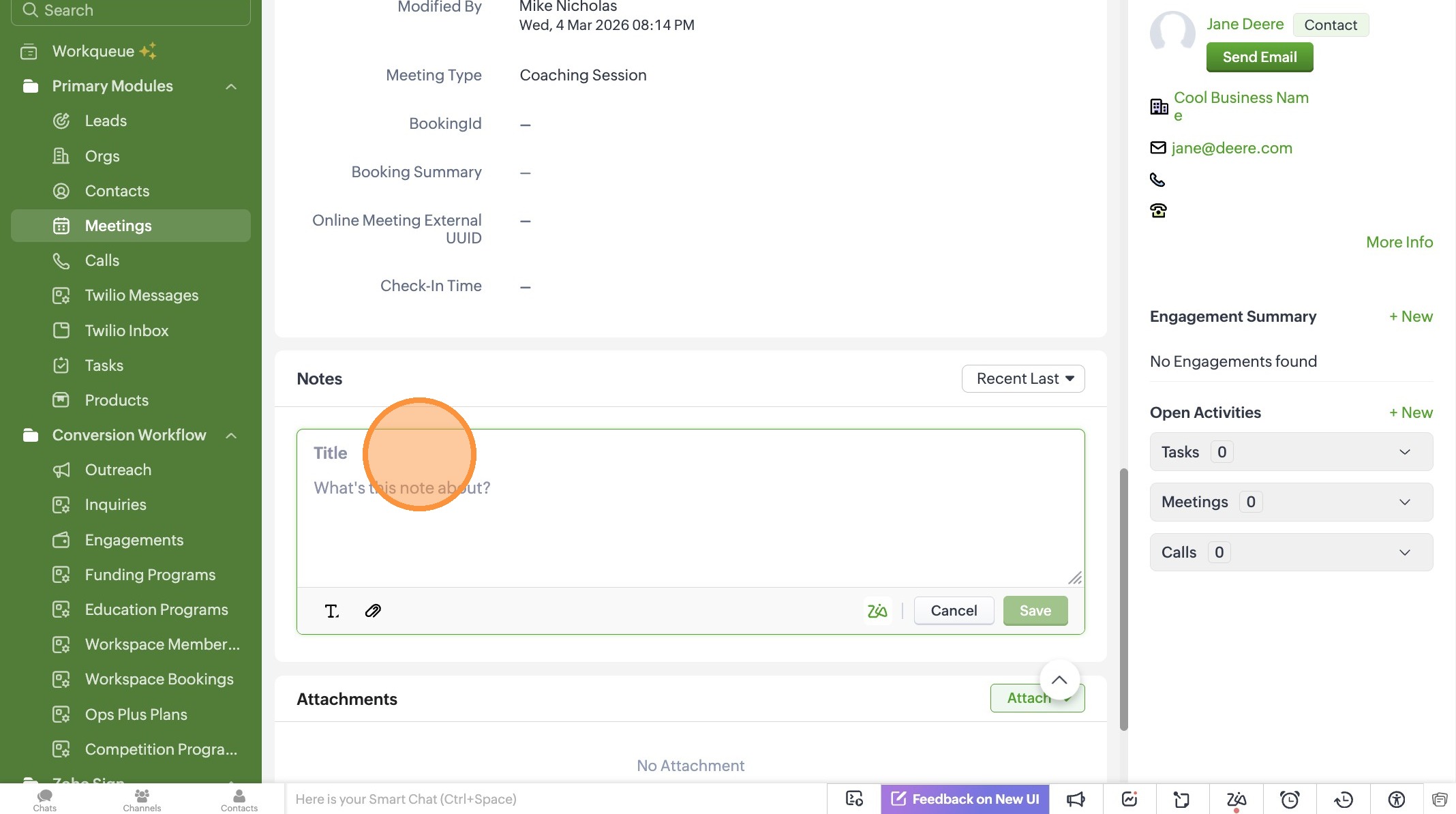Open the recent items history icon in the bottom bar
This screenshot has width=1456, height=814.
[x=1343, y=799]
